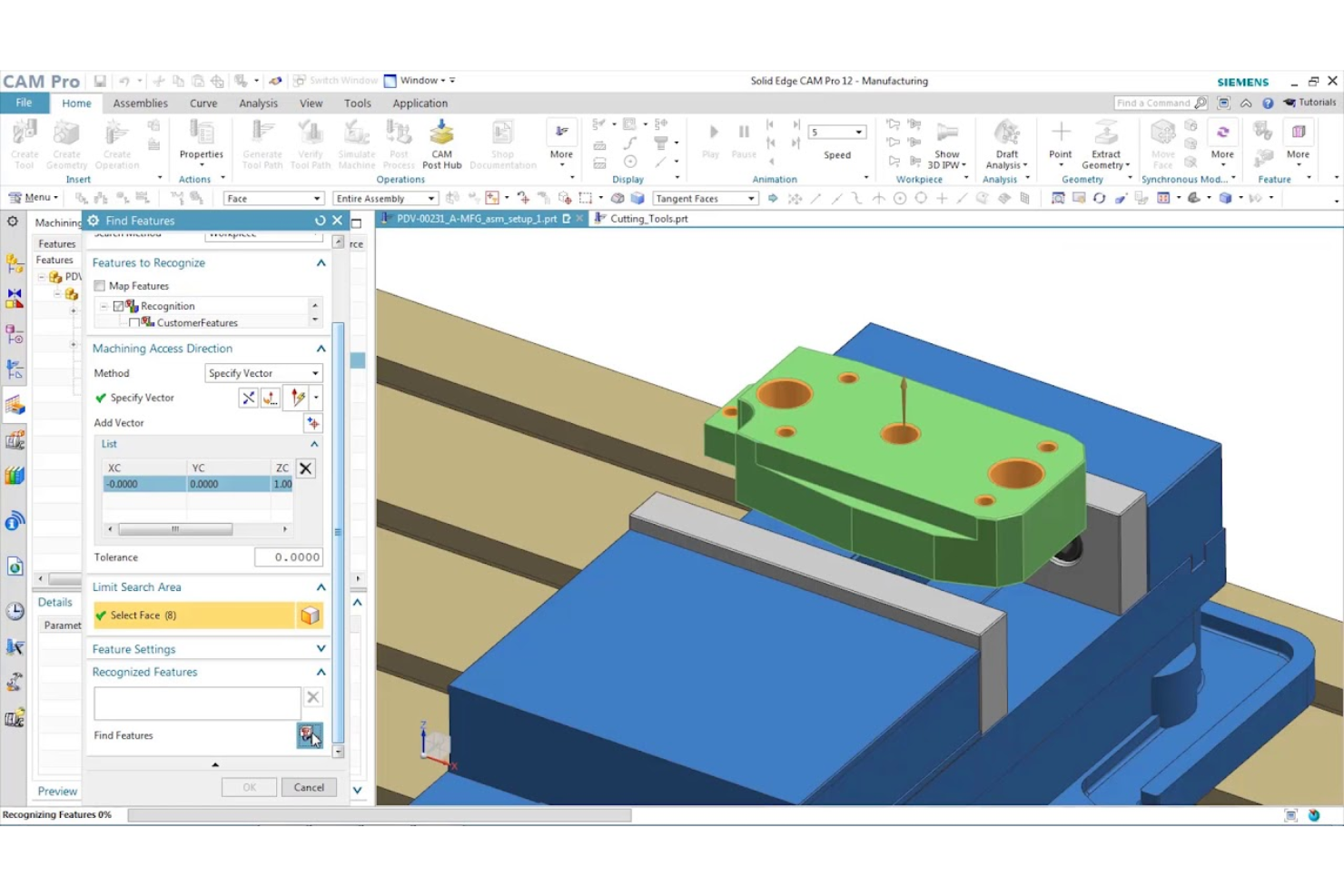This screenshot has width=1344, height=896.
Task: Open the Method Specify Vector dropdown
Action: [x=263, y=373]
